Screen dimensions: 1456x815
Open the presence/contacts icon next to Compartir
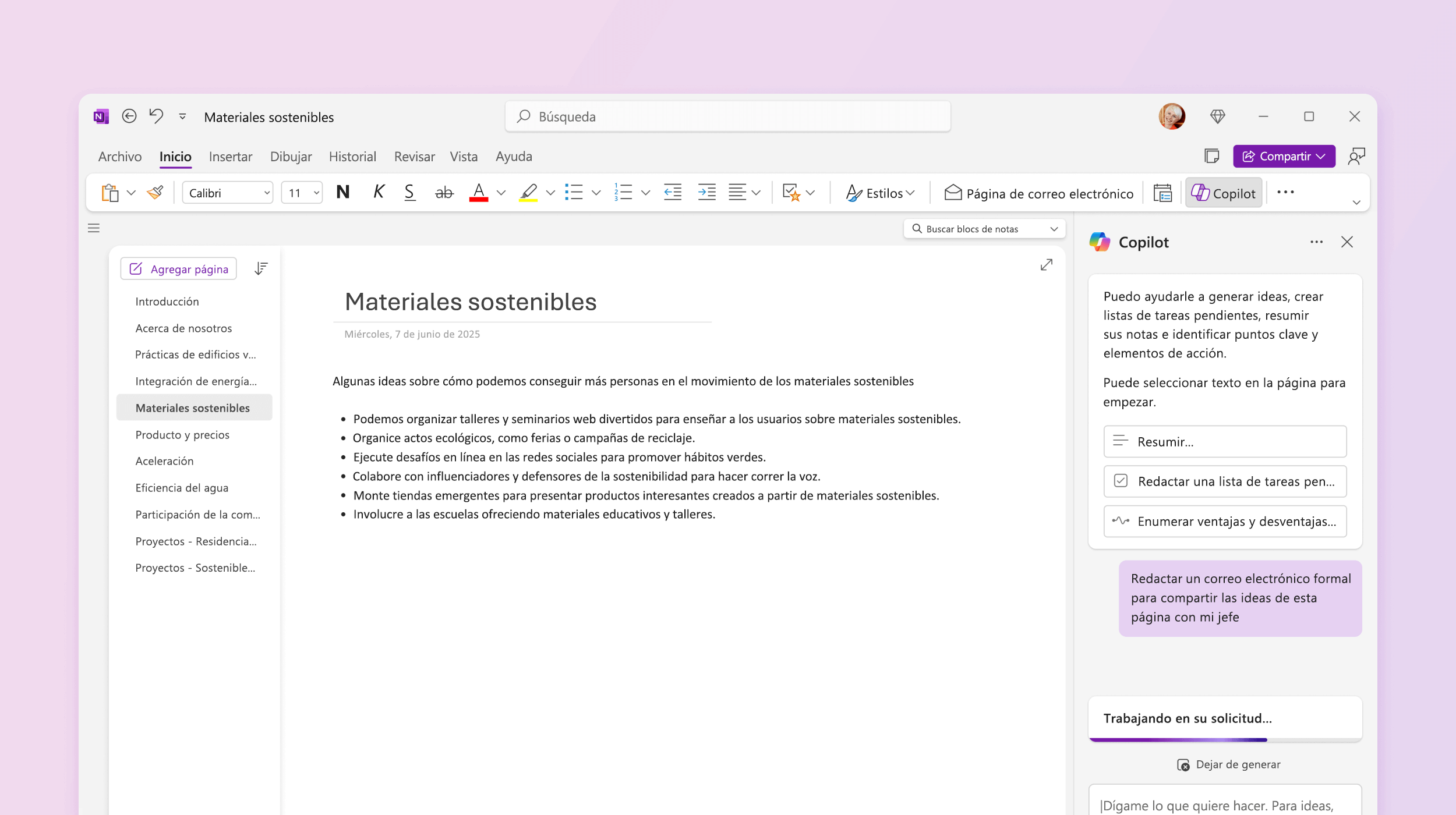pyautogui.click(x=1356, y=156)
